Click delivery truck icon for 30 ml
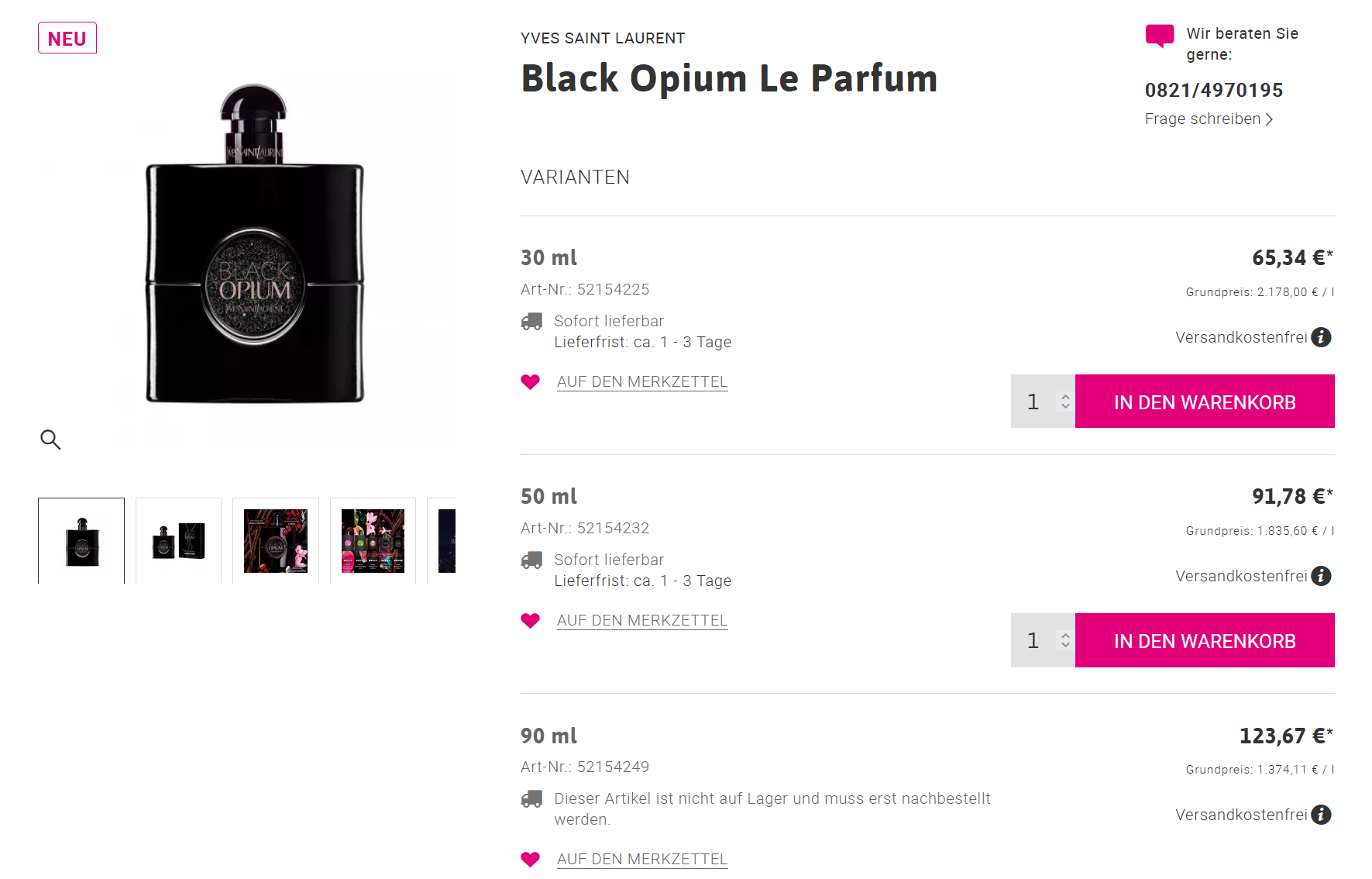The height and width of the screenshot is (879, 1372). (x=532, y=322)
